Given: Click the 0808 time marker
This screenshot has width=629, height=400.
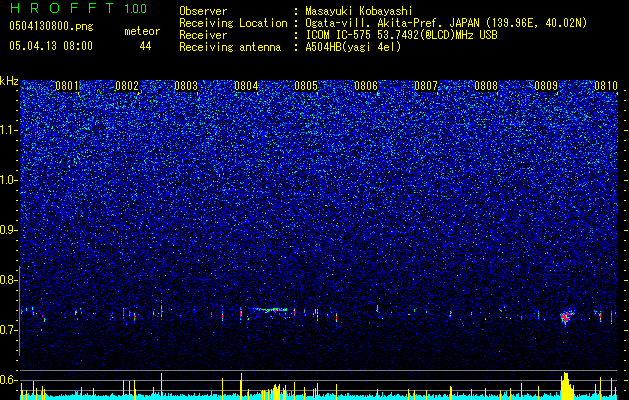Looking at the screenshot, I should coord(486,86).
